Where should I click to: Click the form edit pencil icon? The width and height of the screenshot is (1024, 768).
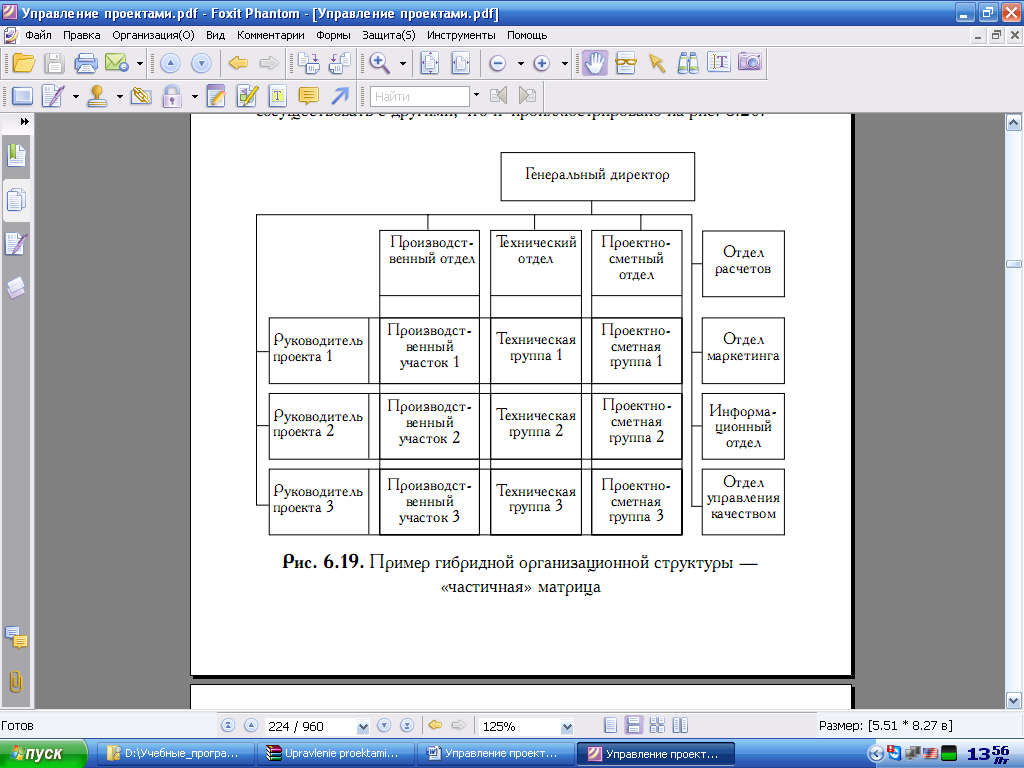coord(247,97)
